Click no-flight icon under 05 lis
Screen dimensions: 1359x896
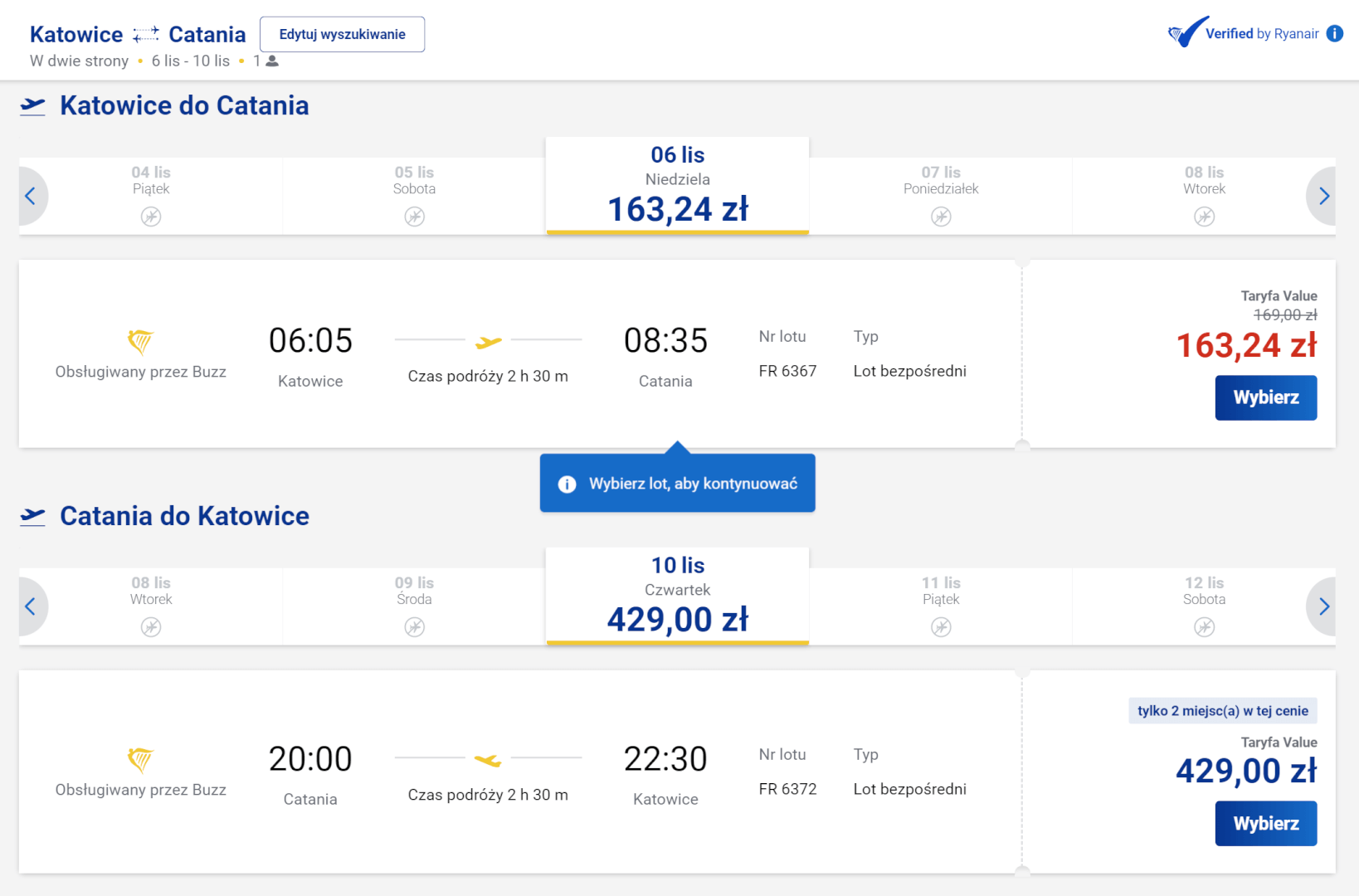point(414,217)
